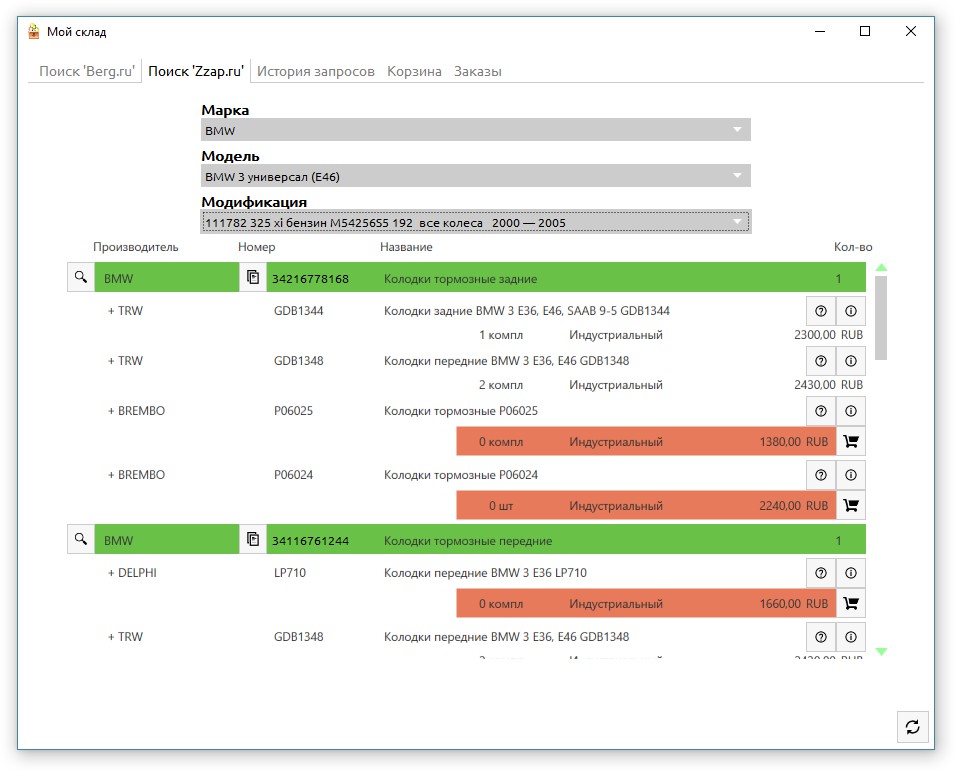This screenshot has height=772, width=956.
Task: Expand TRW GDB1344 row plus sign
Action: point(111,311)
